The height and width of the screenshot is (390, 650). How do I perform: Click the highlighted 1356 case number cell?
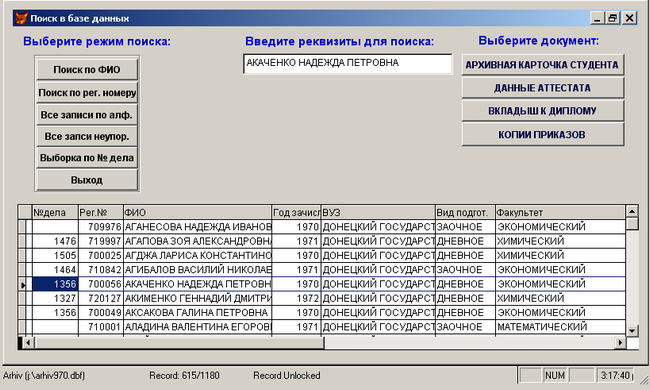(x=55, y=284)
